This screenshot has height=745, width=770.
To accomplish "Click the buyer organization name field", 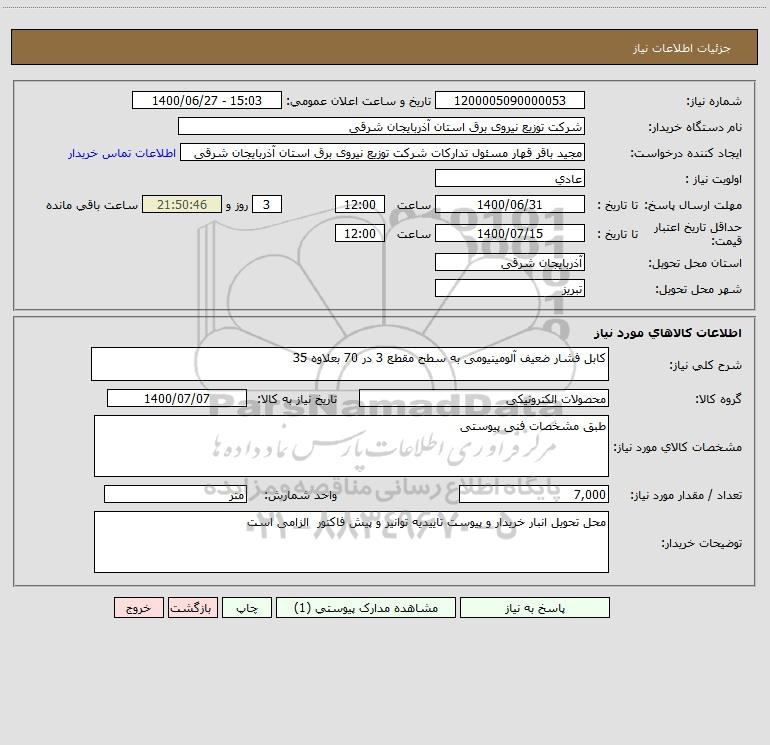I will click(x=381, y=126).
